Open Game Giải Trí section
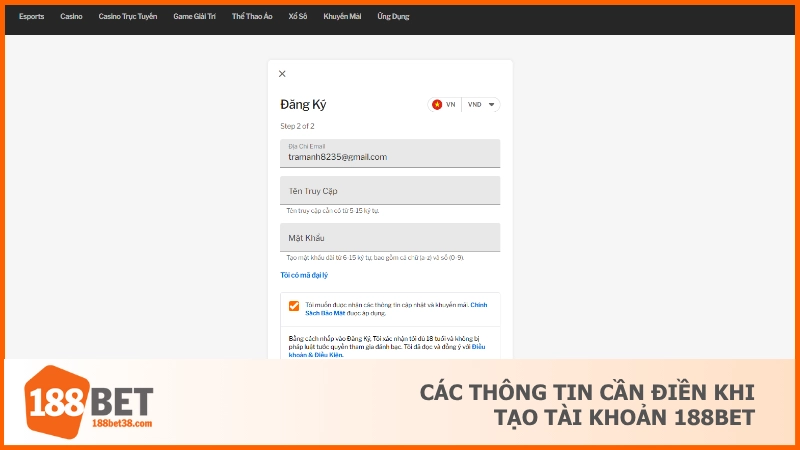The width and height of the screenshot is (800, 450). point(194,16)
